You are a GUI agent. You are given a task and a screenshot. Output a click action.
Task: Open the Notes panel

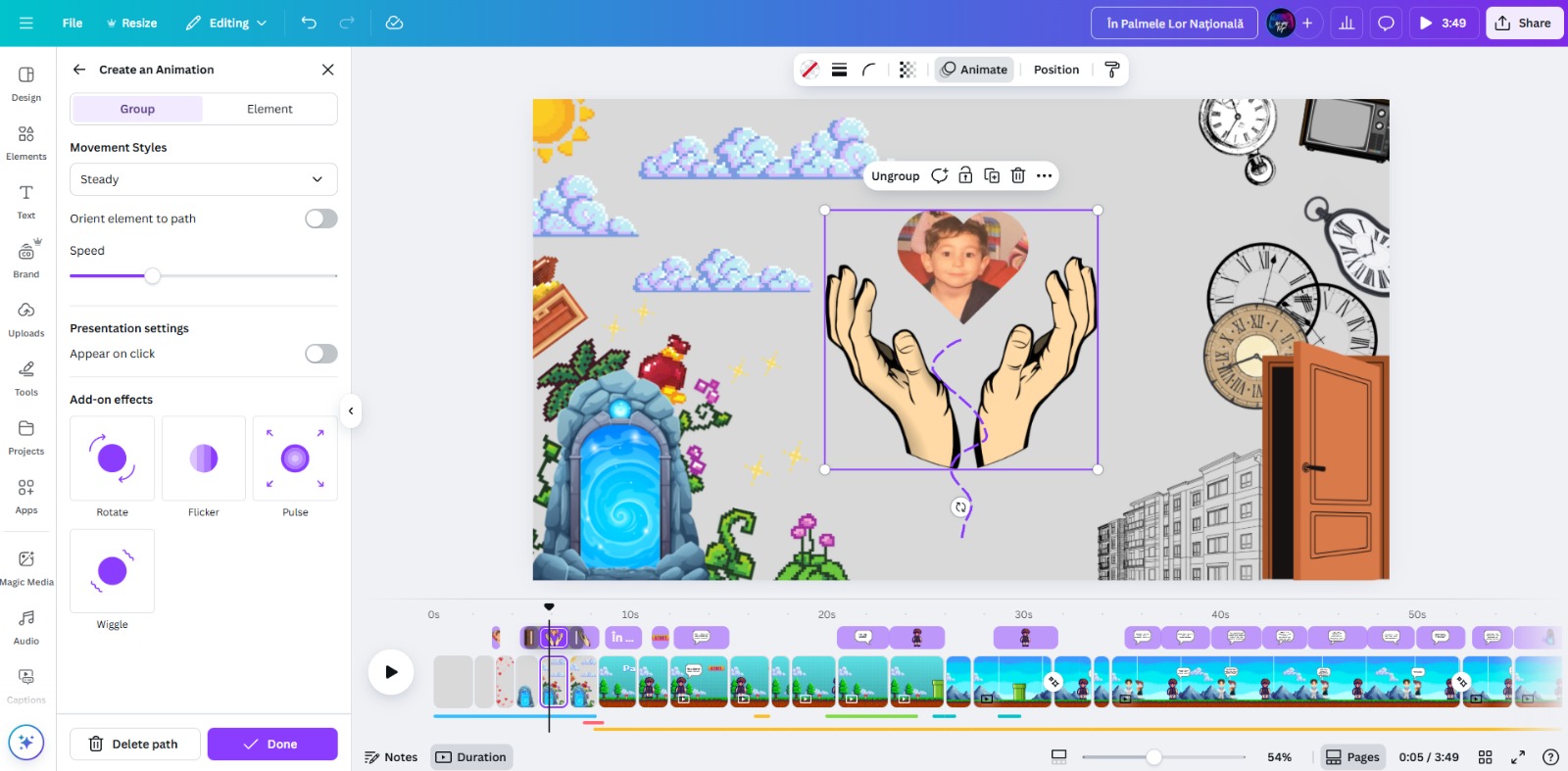click(x=391, y=756)
